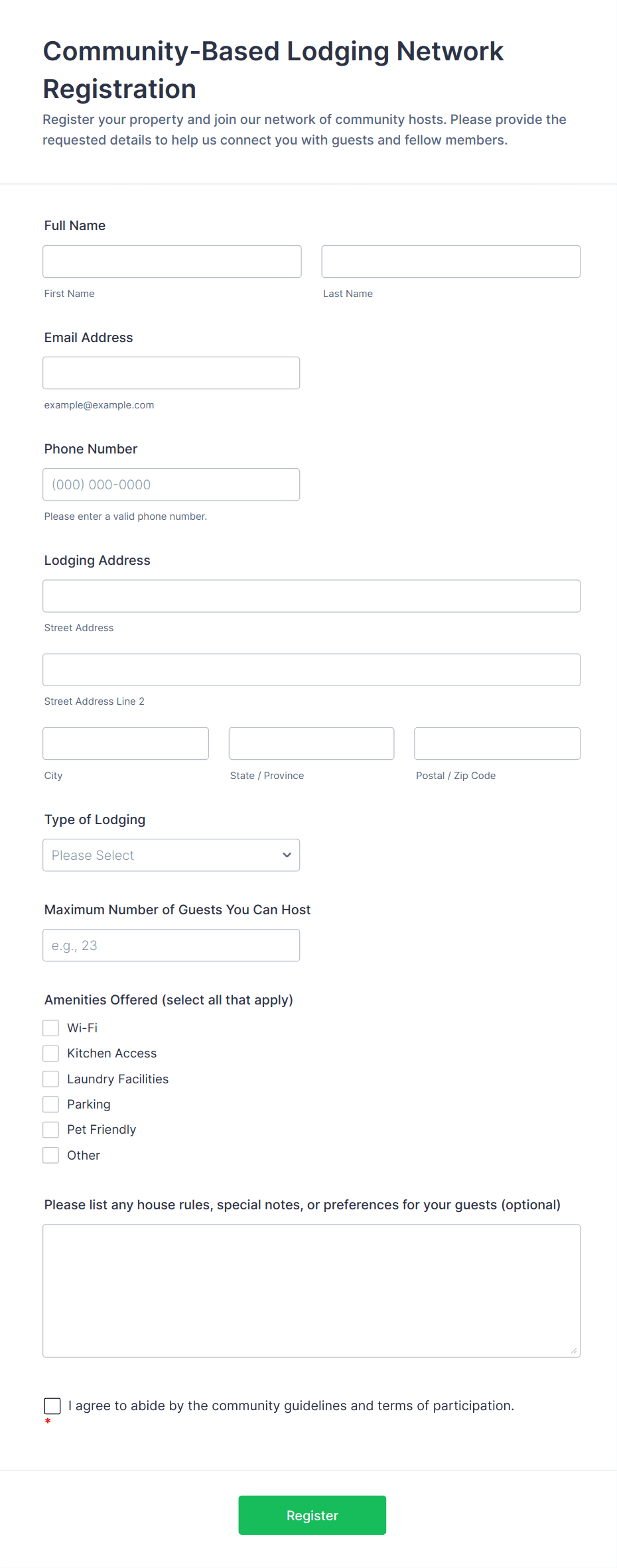617x1568 pixels.
Task: Enable the Kitchen Access checkbox
Action: click(x=51, y=1053)
